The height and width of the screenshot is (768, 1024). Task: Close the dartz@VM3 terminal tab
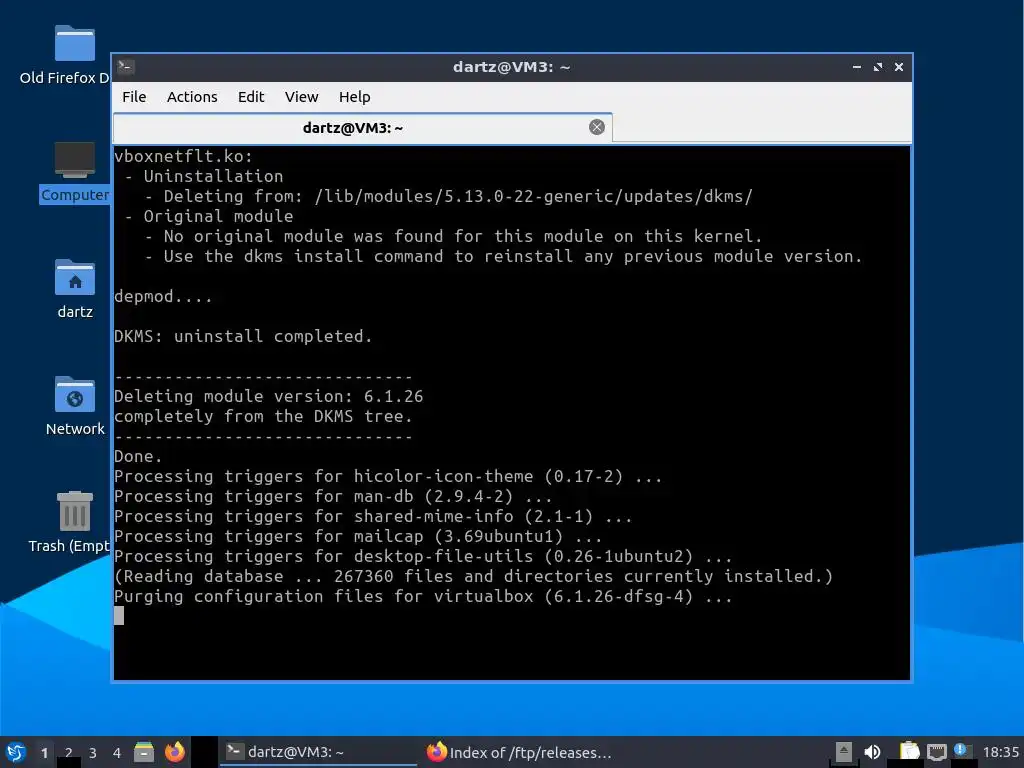point(596,127)
